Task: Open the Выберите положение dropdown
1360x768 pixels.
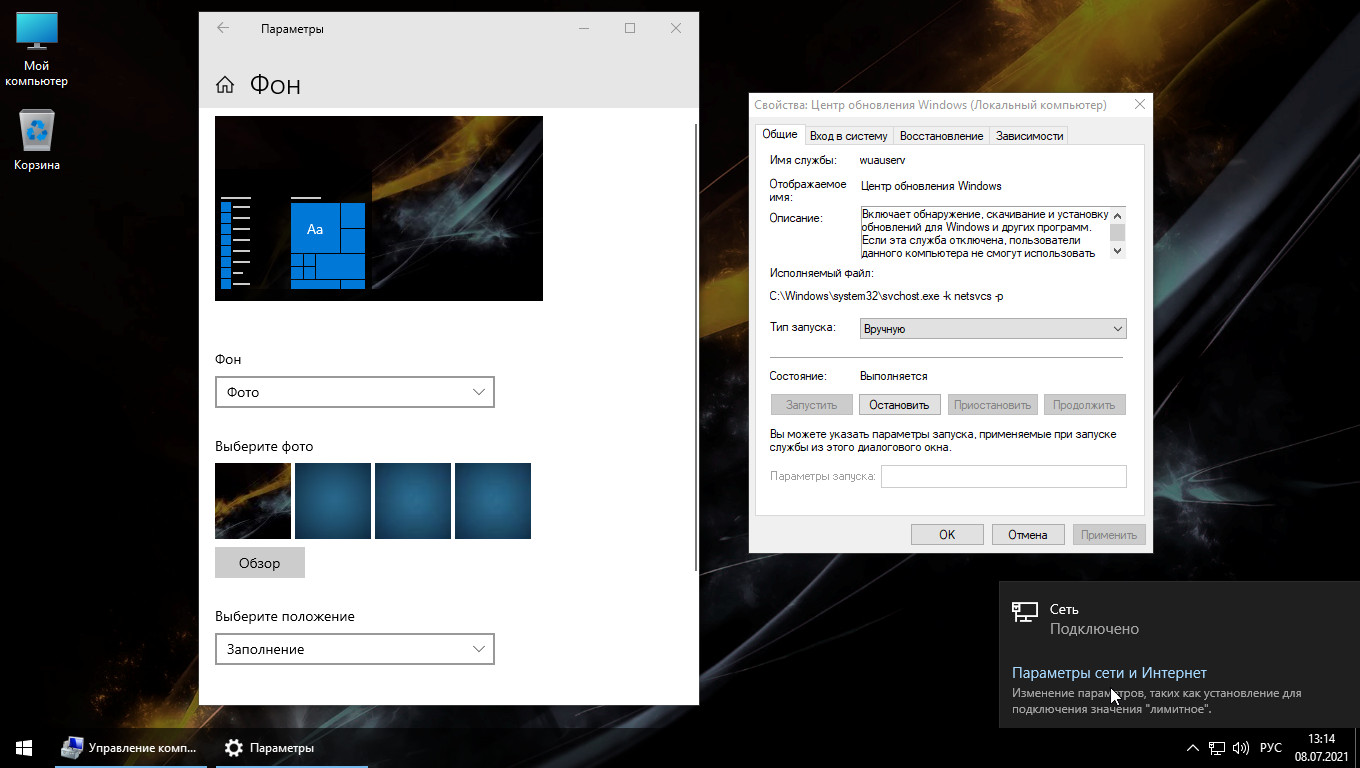Action: click(355, 649)
